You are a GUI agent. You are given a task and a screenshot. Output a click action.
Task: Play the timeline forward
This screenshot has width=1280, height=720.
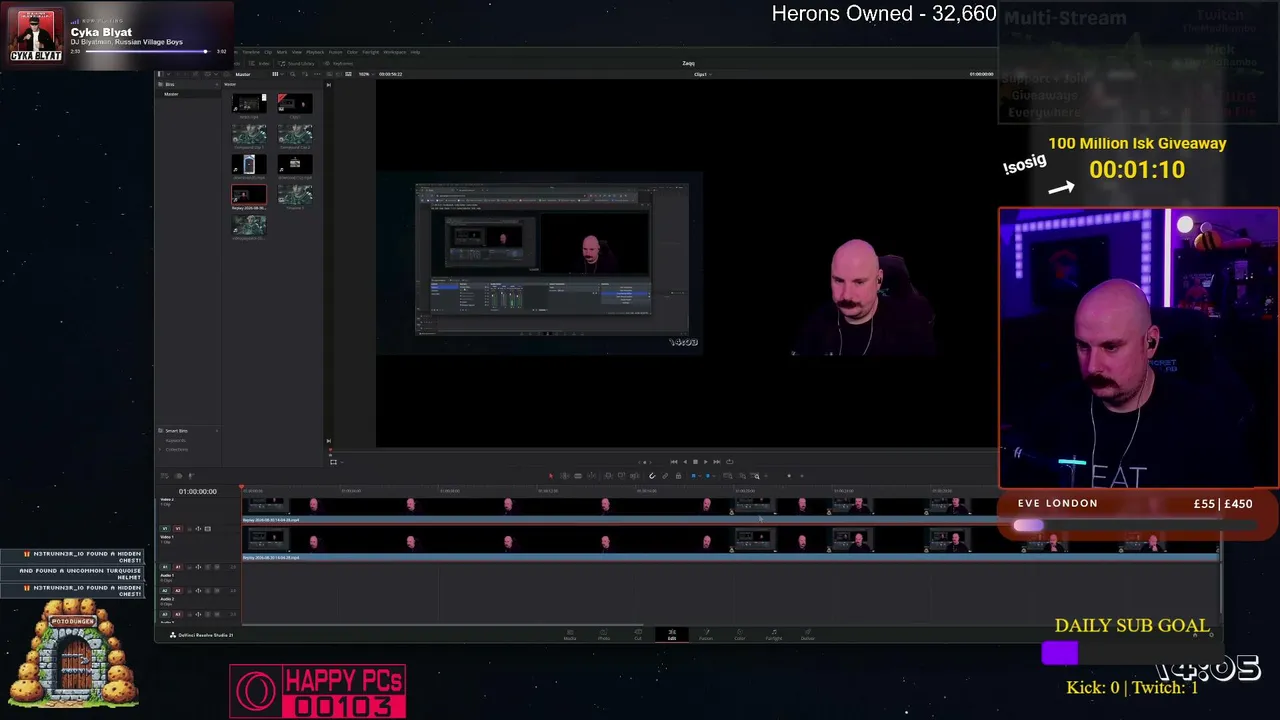[x=706, y=462]
